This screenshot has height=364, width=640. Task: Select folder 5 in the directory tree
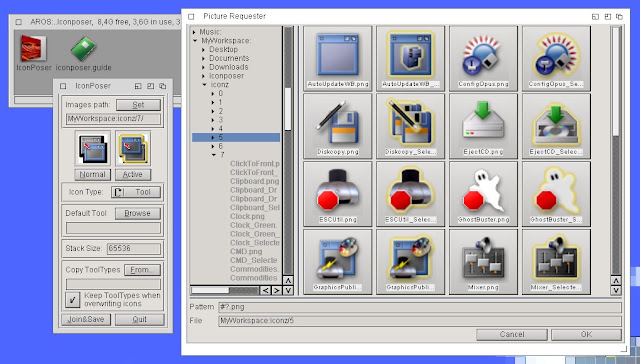(x=236, y=138)
